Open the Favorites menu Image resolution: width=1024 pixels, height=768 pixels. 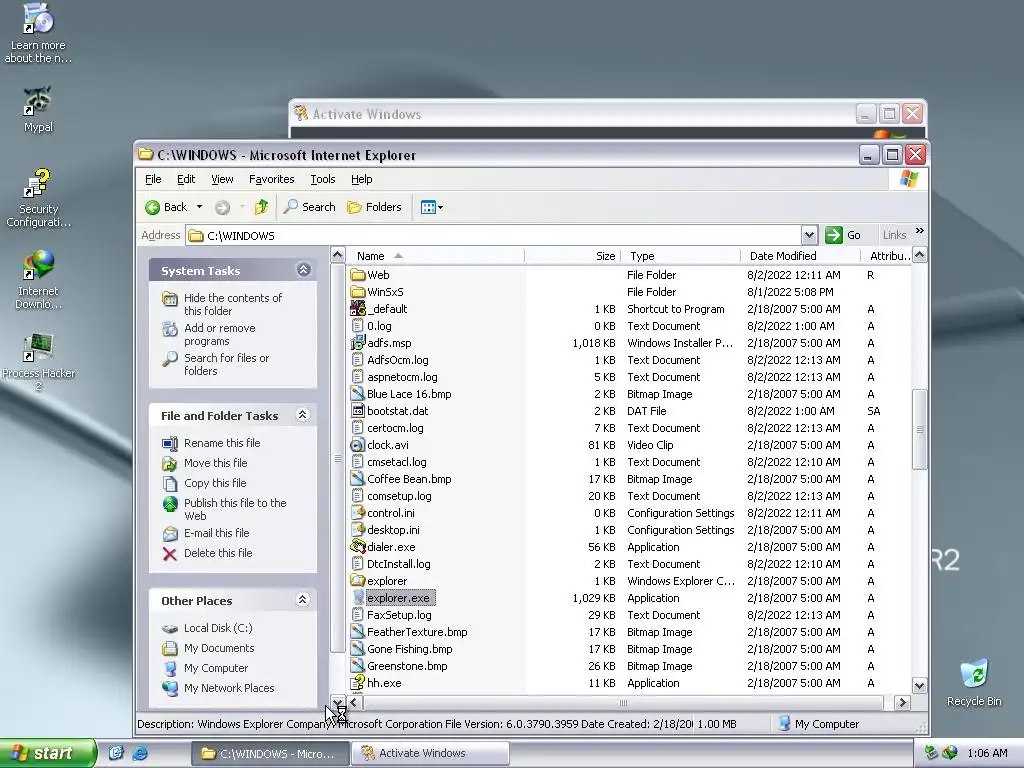[271, 179]
